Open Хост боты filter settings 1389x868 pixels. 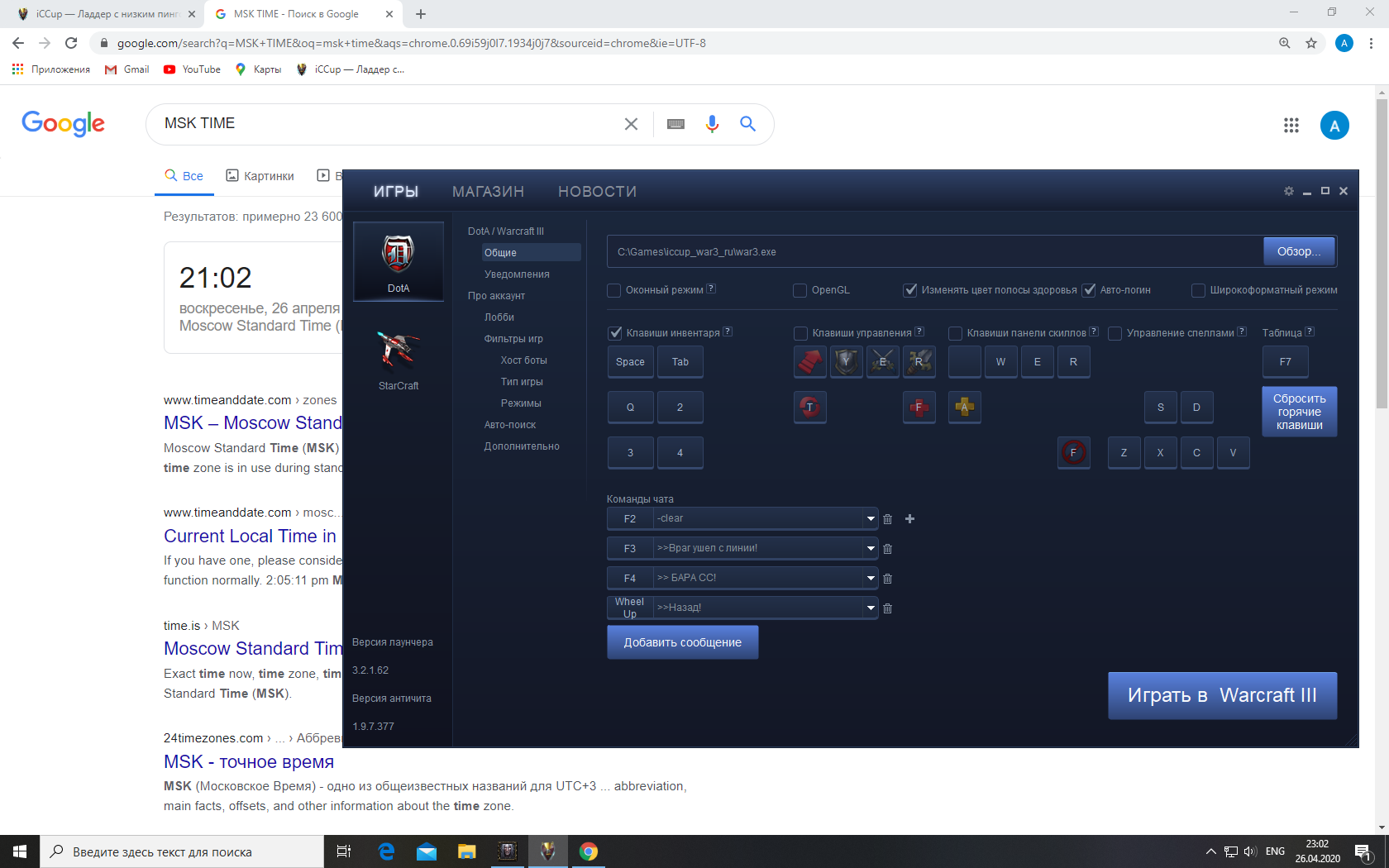pos(523,360)
